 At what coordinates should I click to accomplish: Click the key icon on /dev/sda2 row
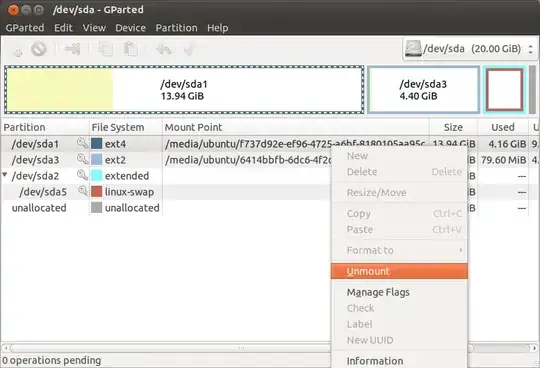82,175
